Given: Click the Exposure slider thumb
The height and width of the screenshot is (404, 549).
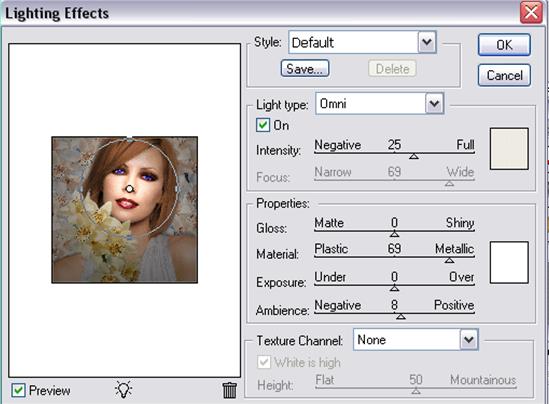Looking at the screenshot, I should [x=394, y=288].
